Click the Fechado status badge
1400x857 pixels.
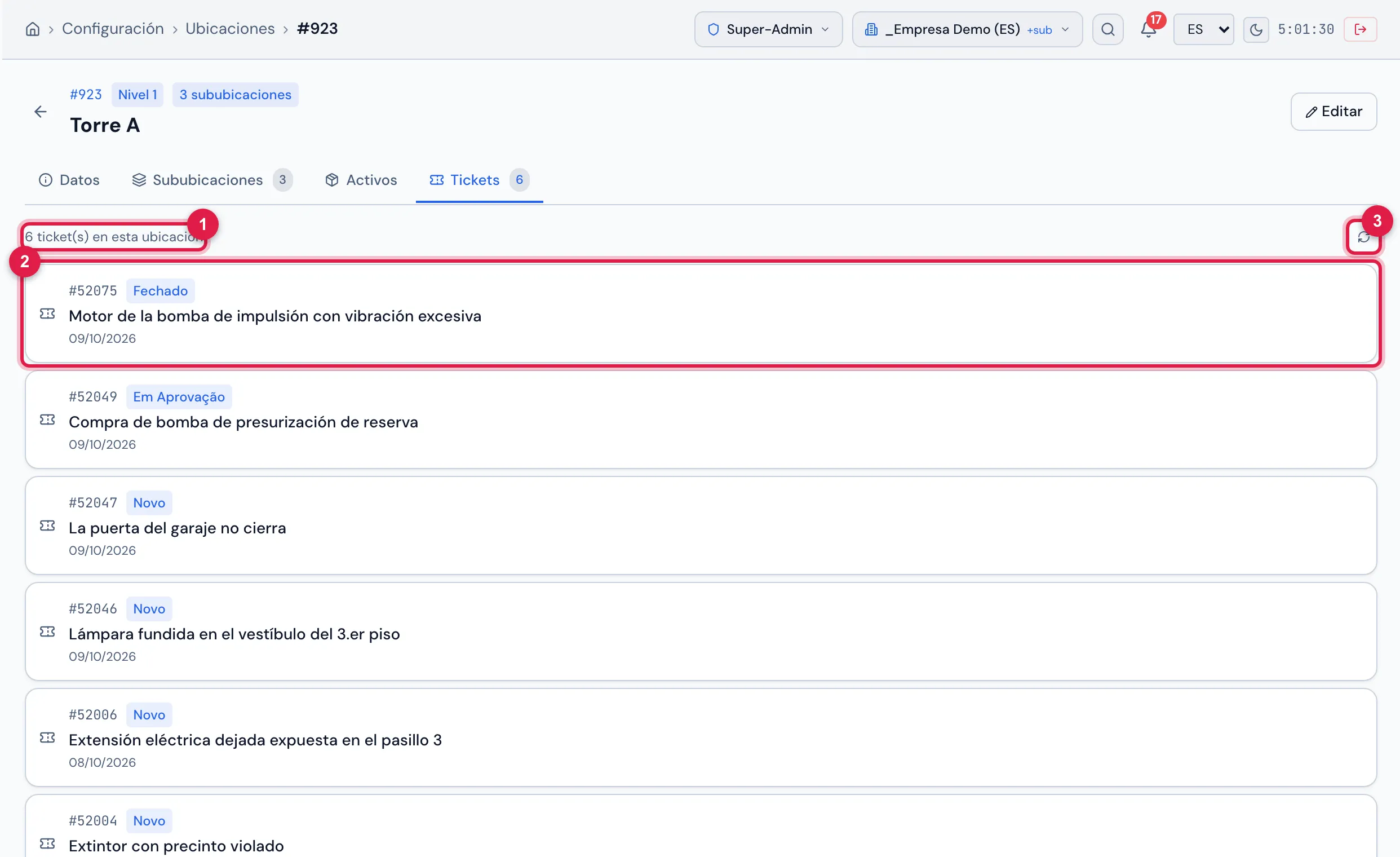(160, 290)
